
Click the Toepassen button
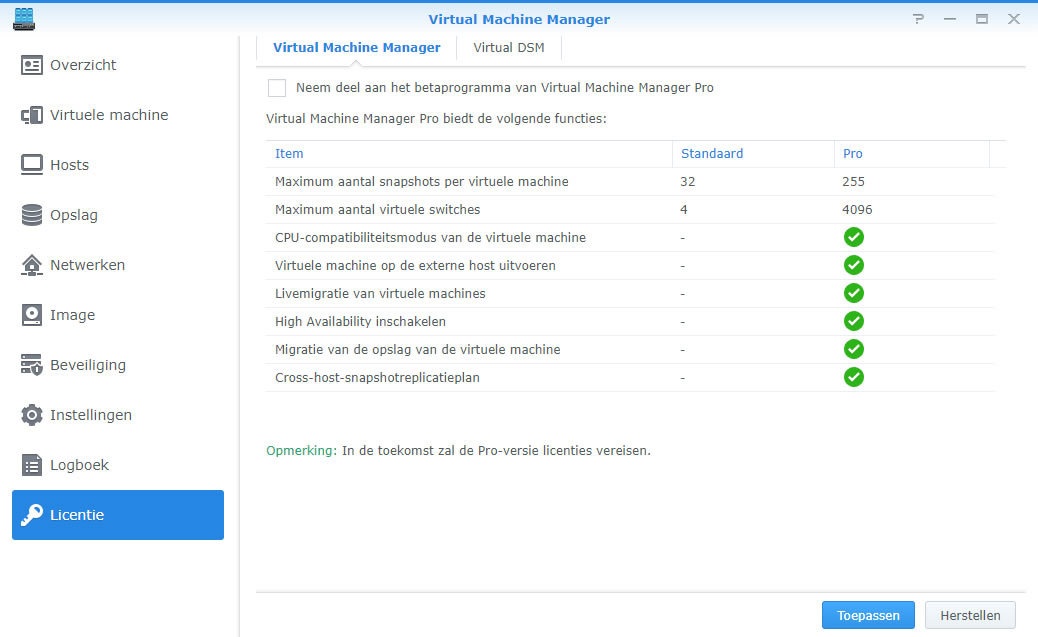click(868, 615)
